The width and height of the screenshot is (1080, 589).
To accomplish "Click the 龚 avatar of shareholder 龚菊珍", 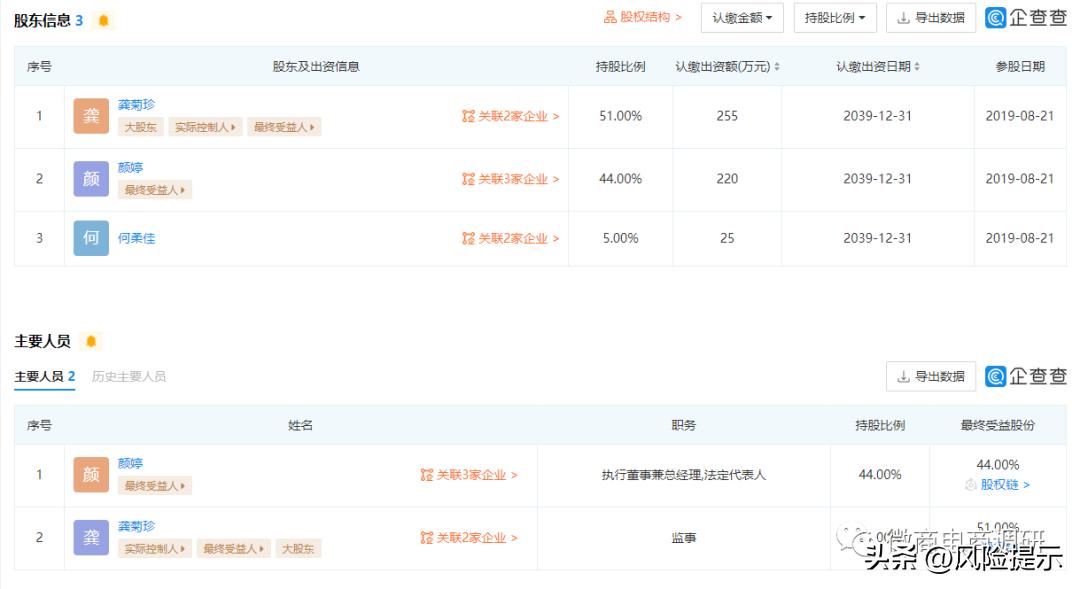I will point(90,116).
